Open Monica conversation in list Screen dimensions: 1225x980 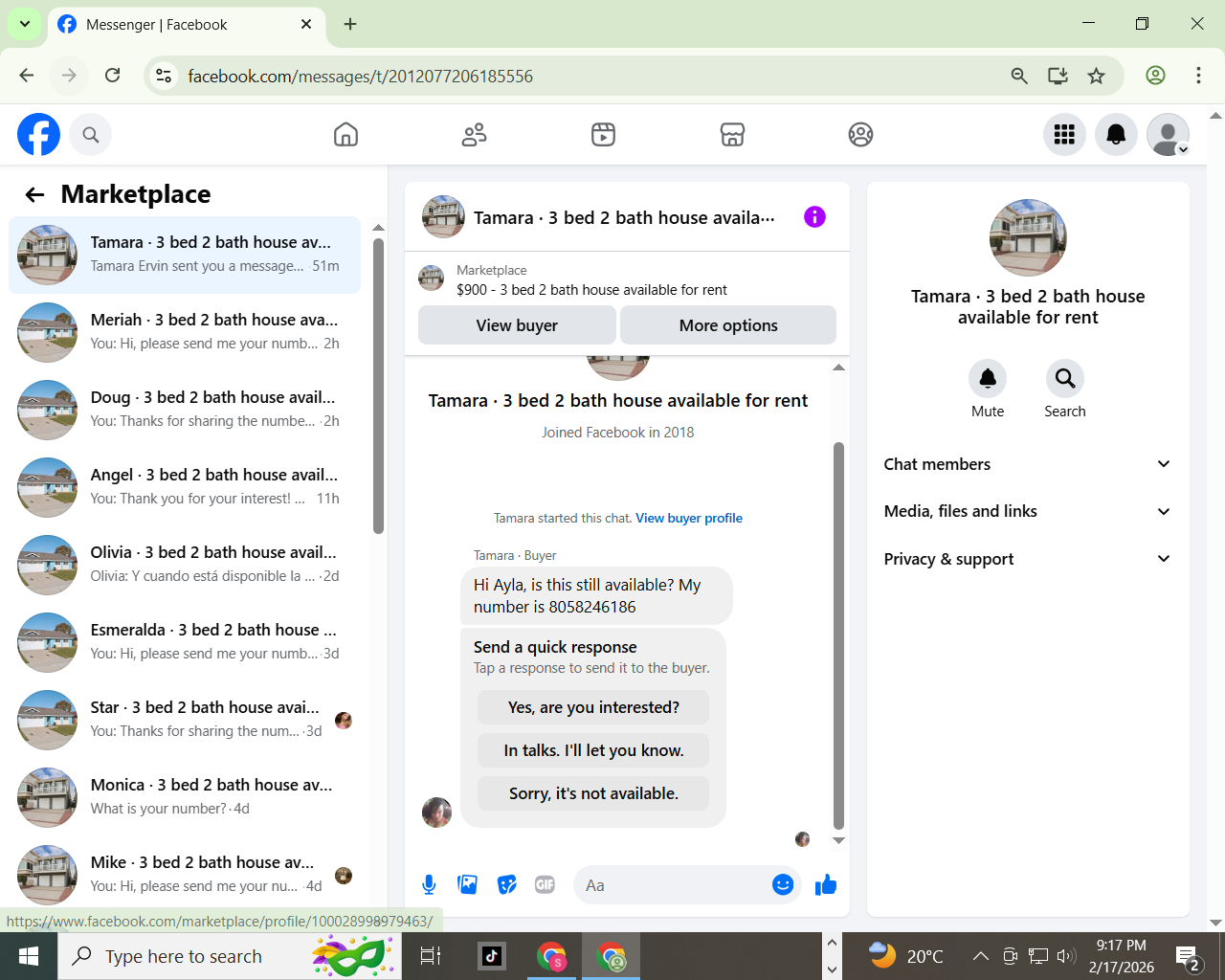point(185,797)
